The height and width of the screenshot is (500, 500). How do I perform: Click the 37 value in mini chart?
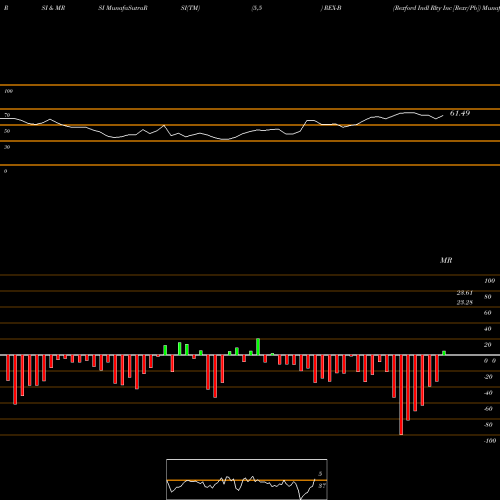click(322, 486)
